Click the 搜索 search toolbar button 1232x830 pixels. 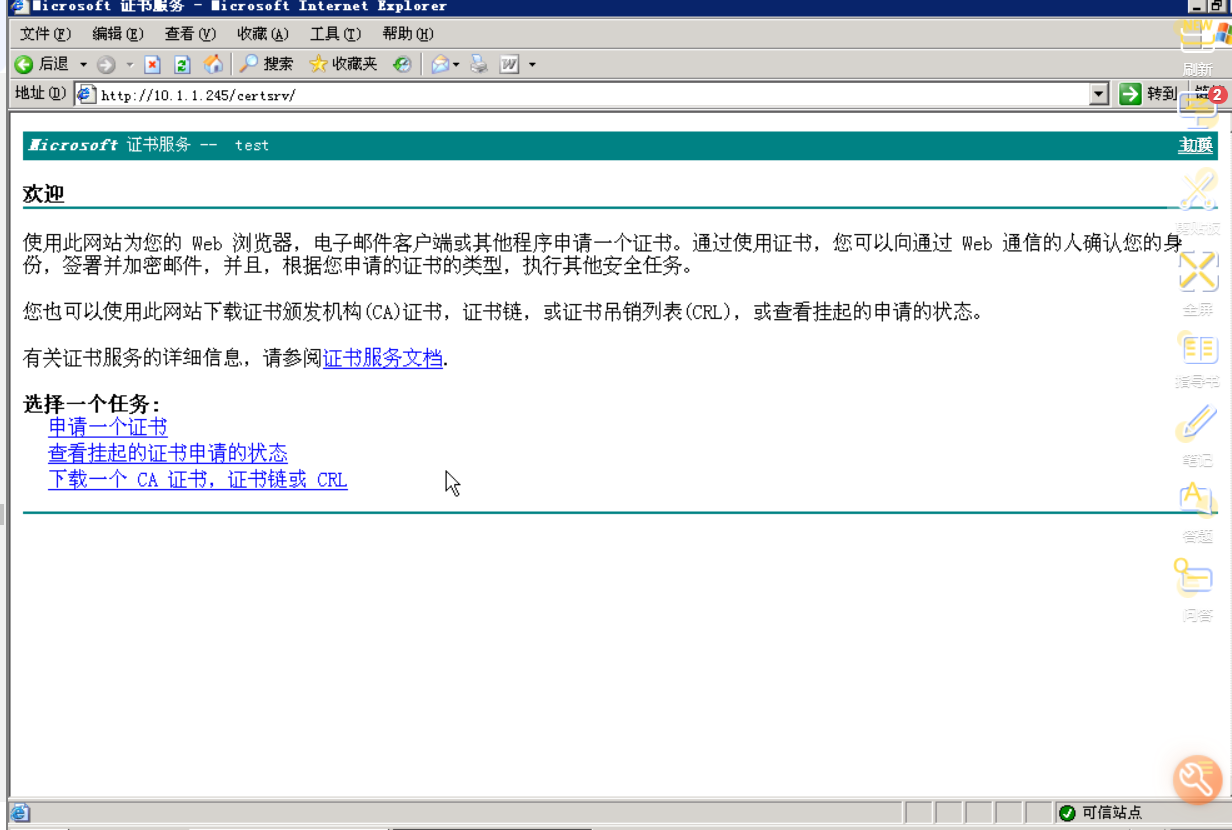(x=266, y=64)
